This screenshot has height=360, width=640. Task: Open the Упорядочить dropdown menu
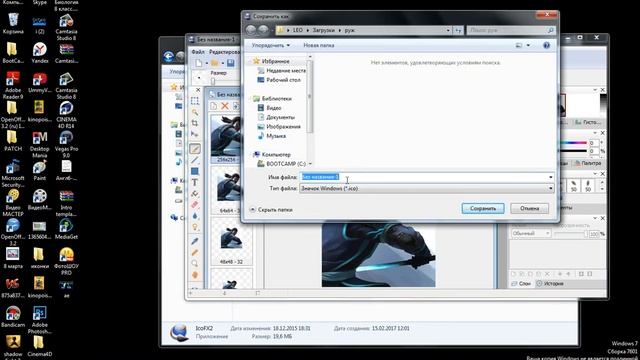pyautogui.click(x=271, y=45)
